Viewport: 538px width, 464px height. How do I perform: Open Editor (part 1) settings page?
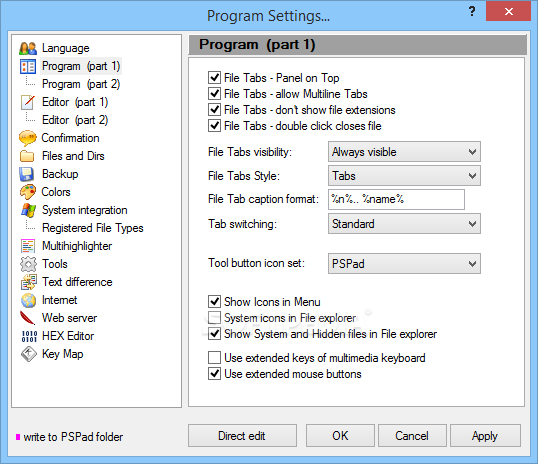tap(75, 102)
